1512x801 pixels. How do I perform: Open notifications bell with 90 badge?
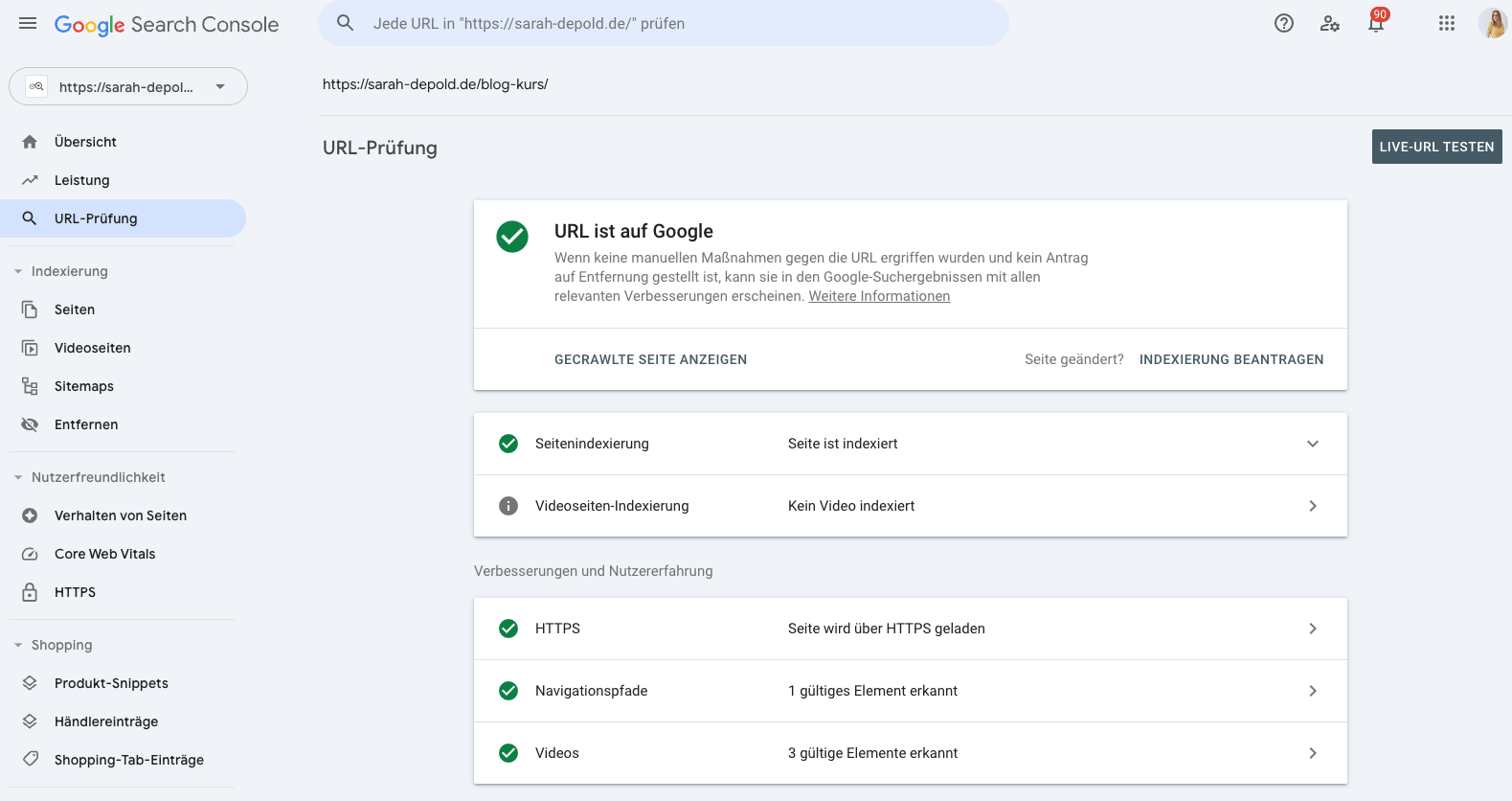coord(1376,22)
